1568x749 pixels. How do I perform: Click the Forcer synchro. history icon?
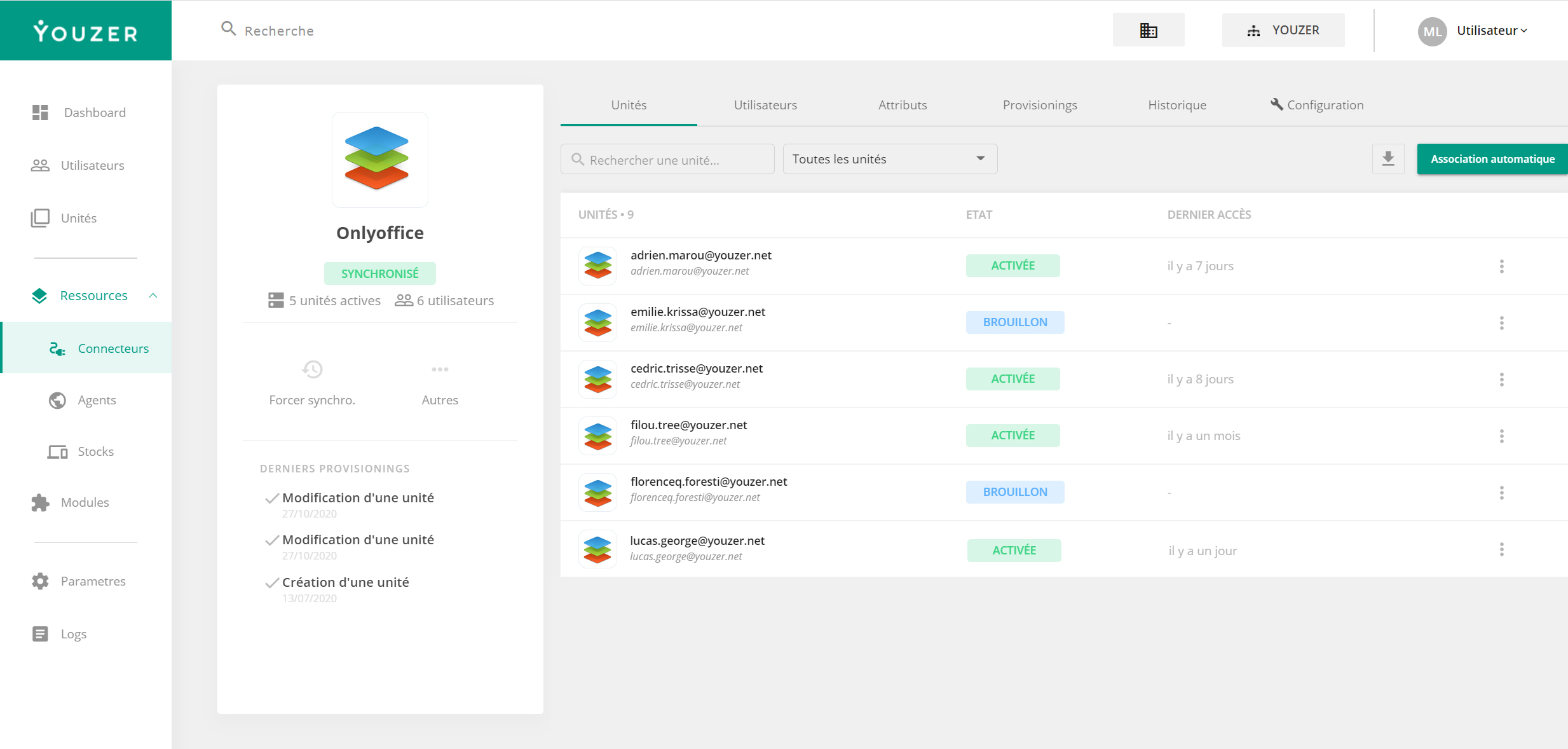click(x=312, y=369)
